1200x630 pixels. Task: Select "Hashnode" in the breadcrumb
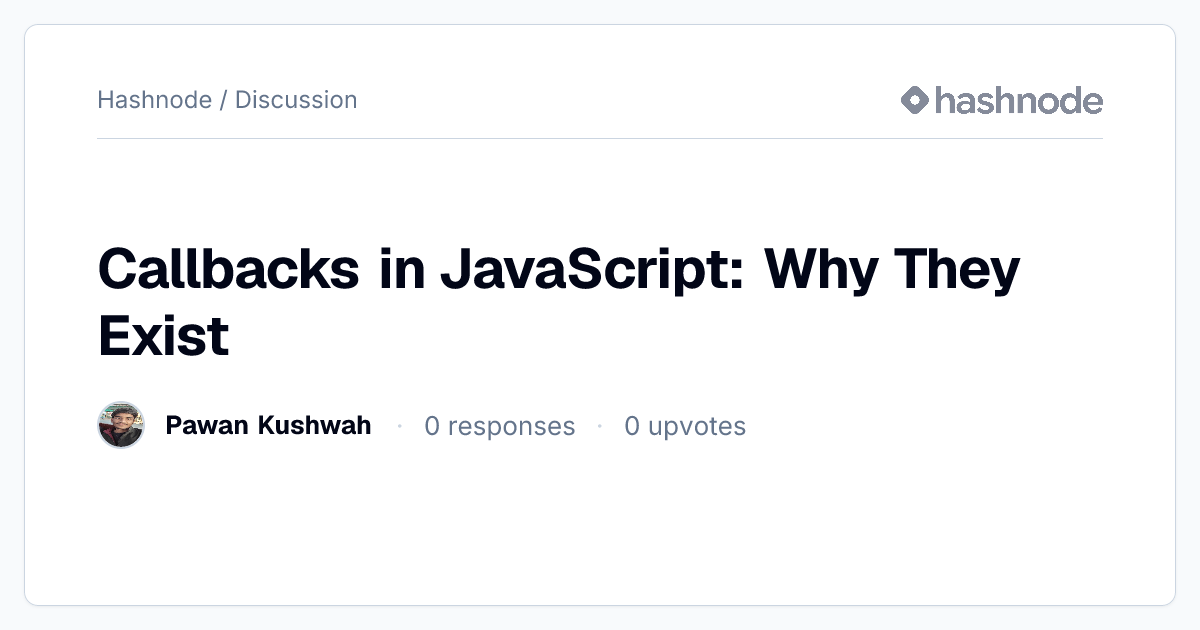(155, 100)
